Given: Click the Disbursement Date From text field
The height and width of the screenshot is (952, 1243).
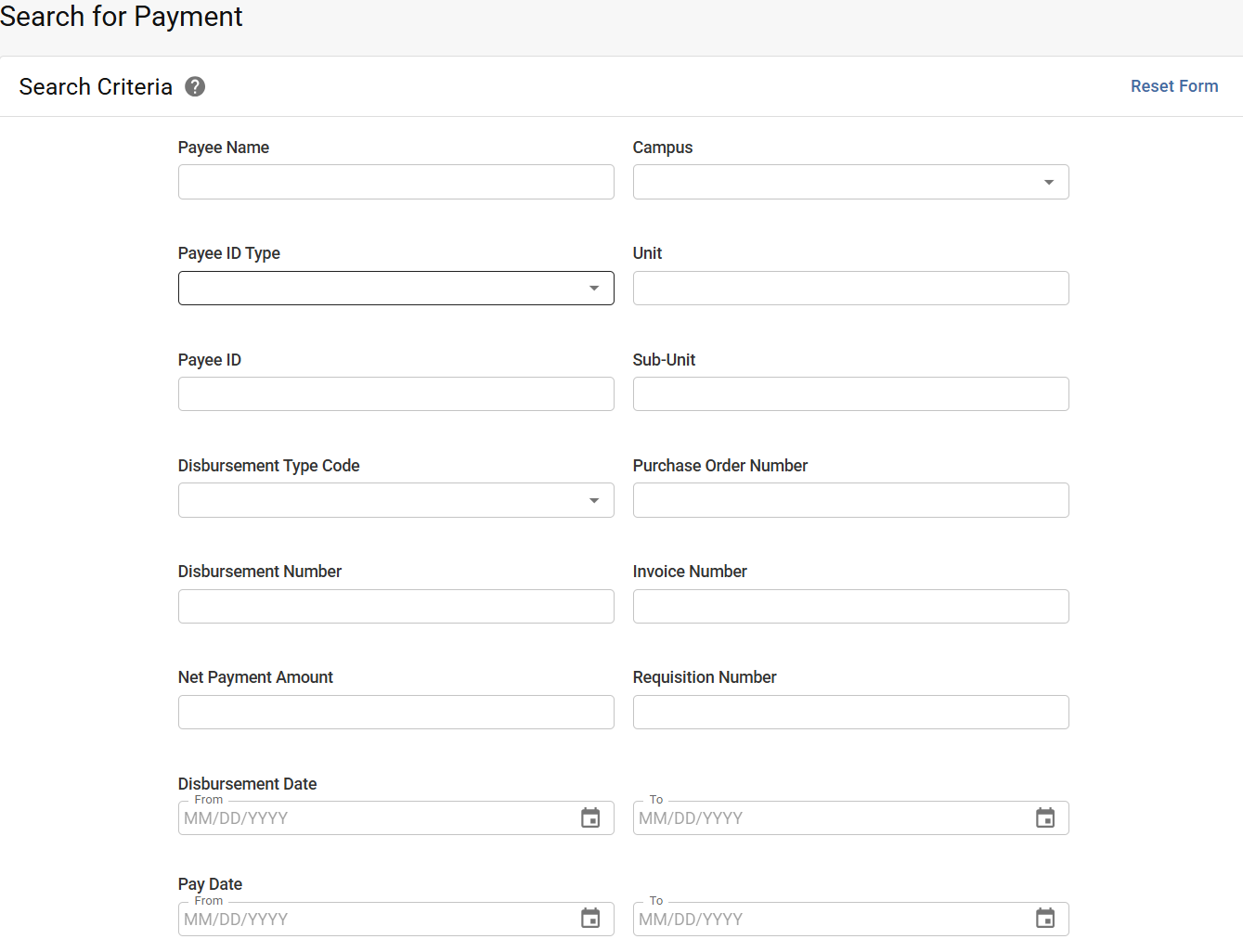Looking at the screenshot, I should 371,817.
